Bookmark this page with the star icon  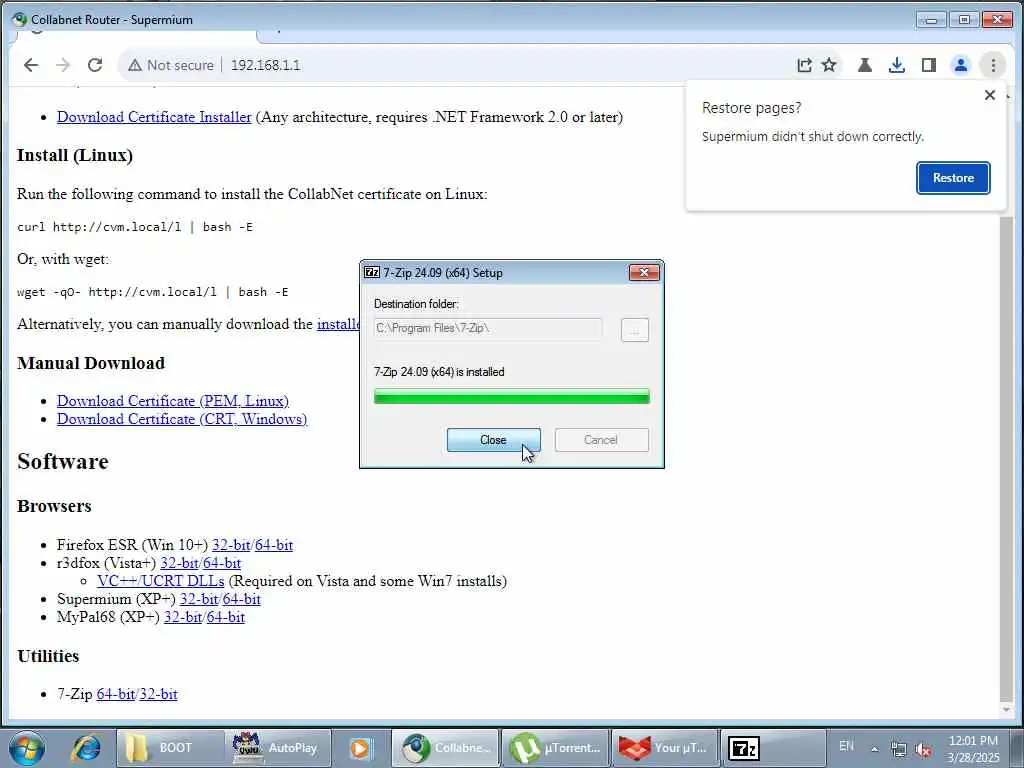(x=829, y=65)
